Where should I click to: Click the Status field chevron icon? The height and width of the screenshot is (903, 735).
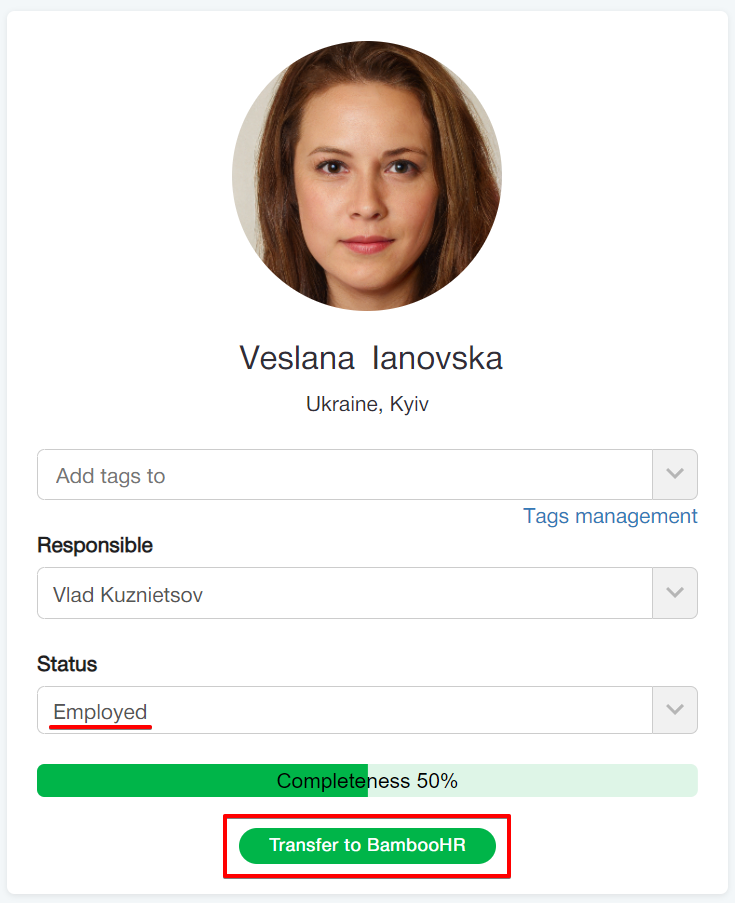(675, 710)
